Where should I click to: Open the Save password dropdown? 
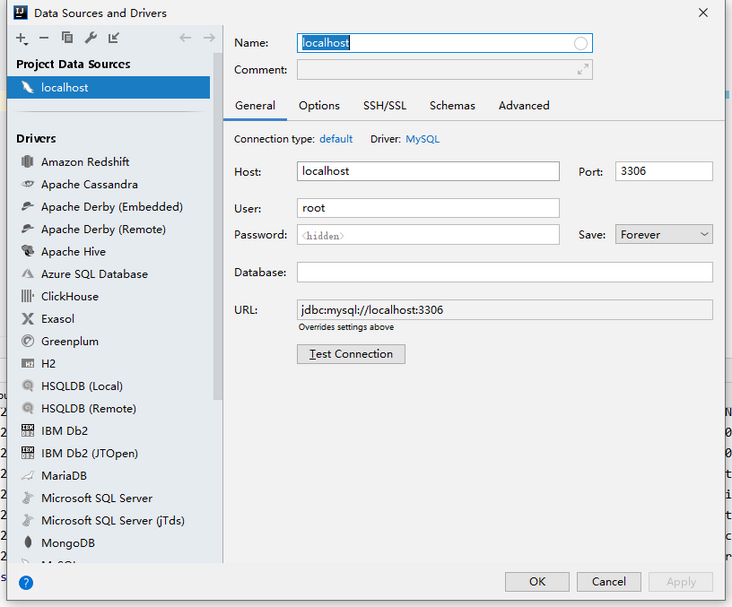[x=664, y=234]
